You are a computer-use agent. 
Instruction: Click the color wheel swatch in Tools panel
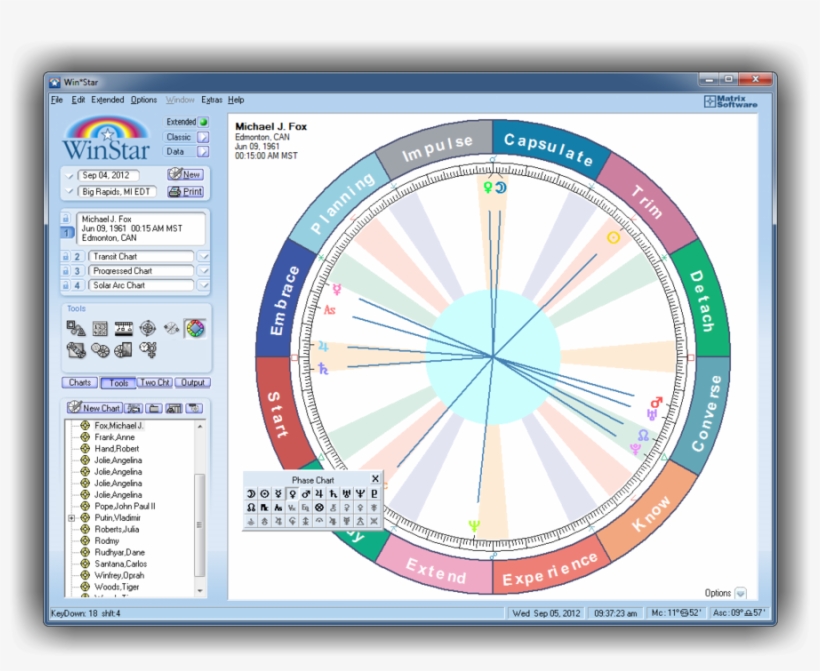point(196,327)
